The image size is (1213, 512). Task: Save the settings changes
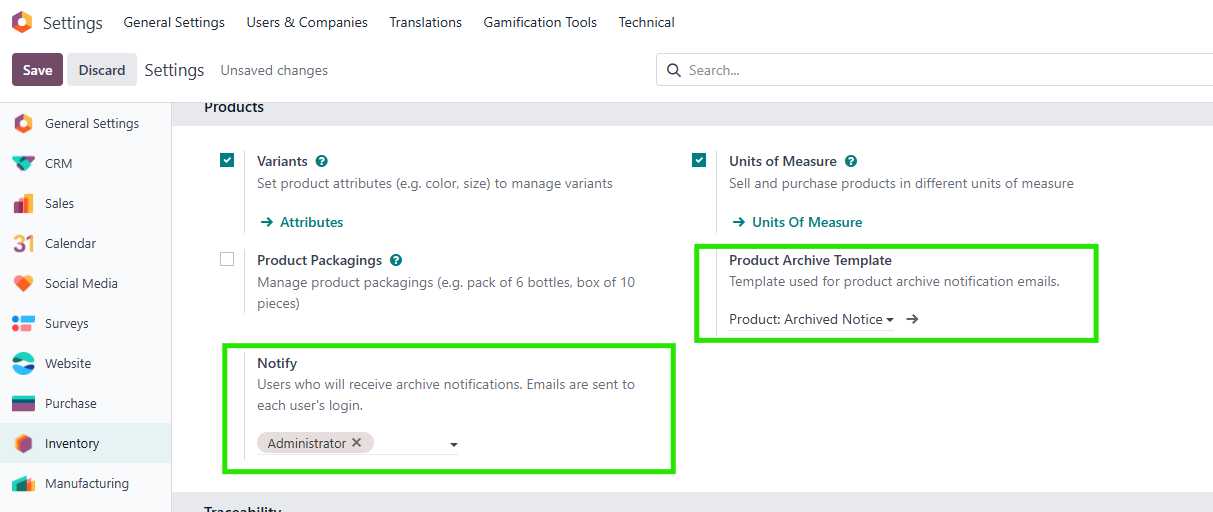pos(37,70)
